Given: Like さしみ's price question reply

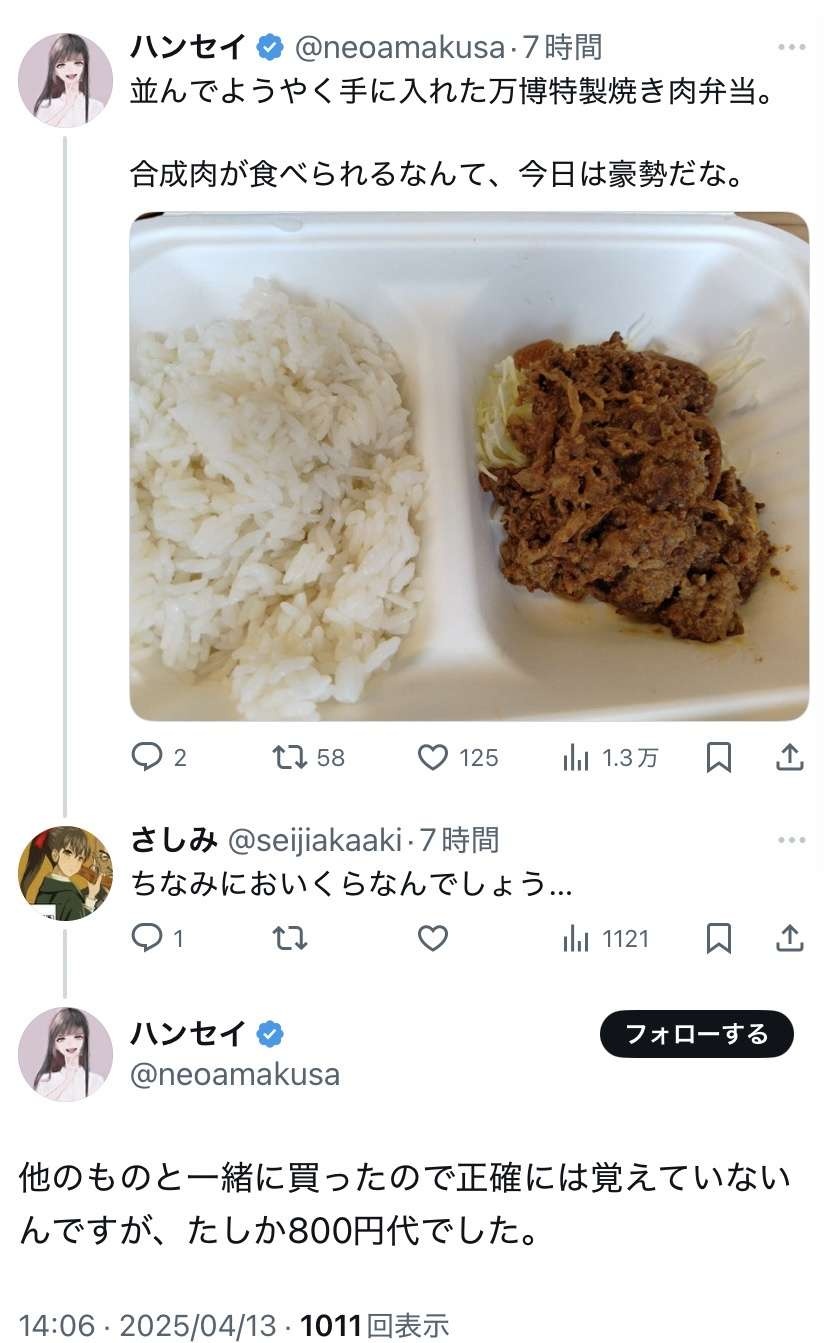Looking at the screenshot, I should 433,938.
